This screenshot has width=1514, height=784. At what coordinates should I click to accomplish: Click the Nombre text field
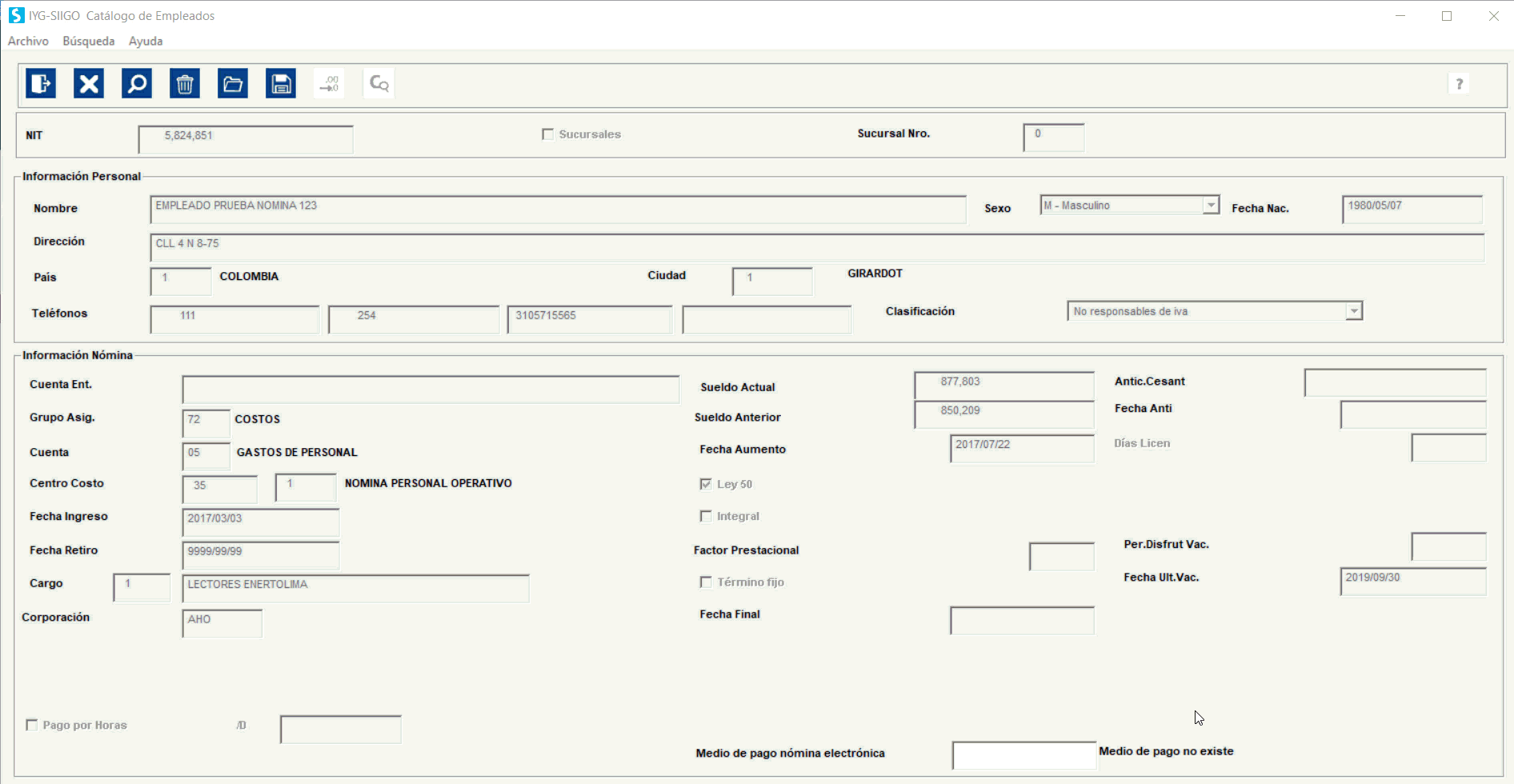point(557,209)
